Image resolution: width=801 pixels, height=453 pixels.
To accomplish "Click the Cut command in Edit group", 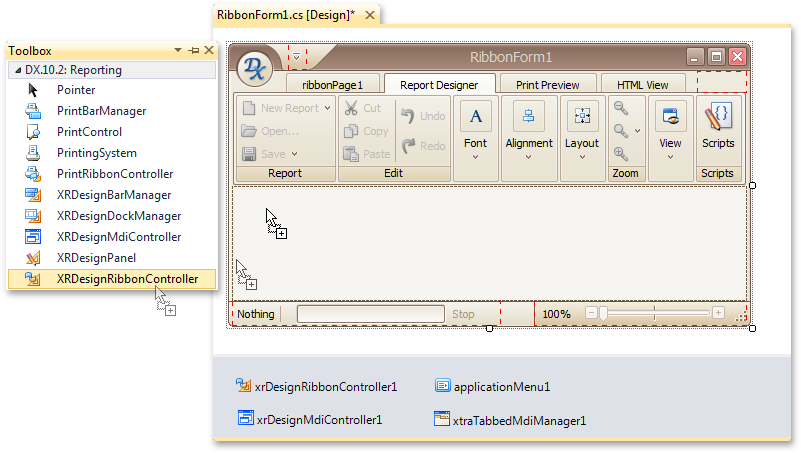I will [363, 108].
